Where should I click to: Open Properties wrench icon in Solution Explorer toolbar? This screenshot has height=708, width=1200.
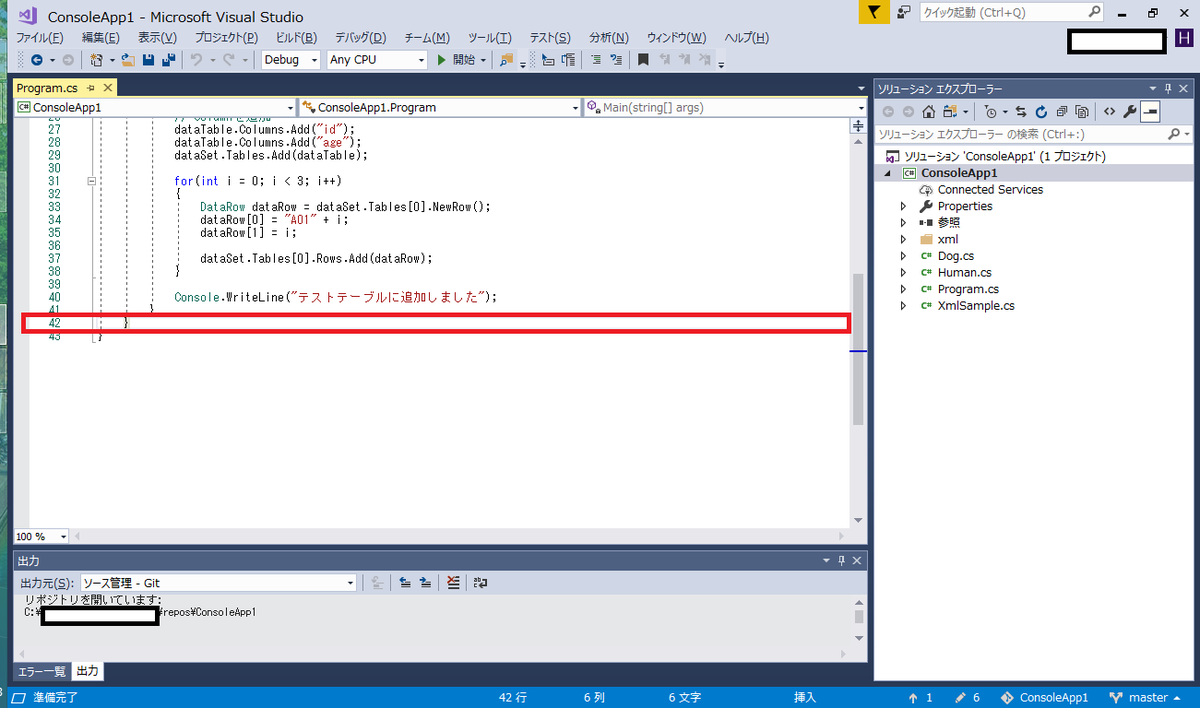tap(1130, 112)
